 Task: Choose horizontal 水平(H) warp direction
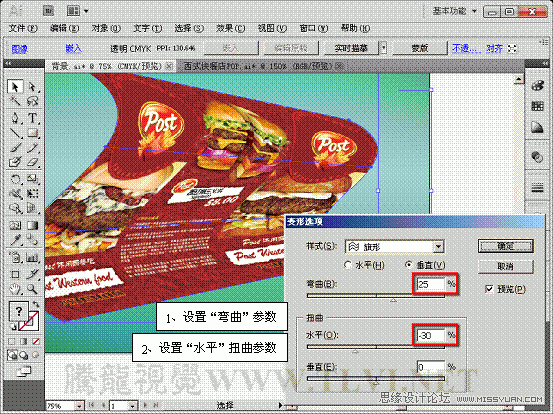[x=348, y=265]
